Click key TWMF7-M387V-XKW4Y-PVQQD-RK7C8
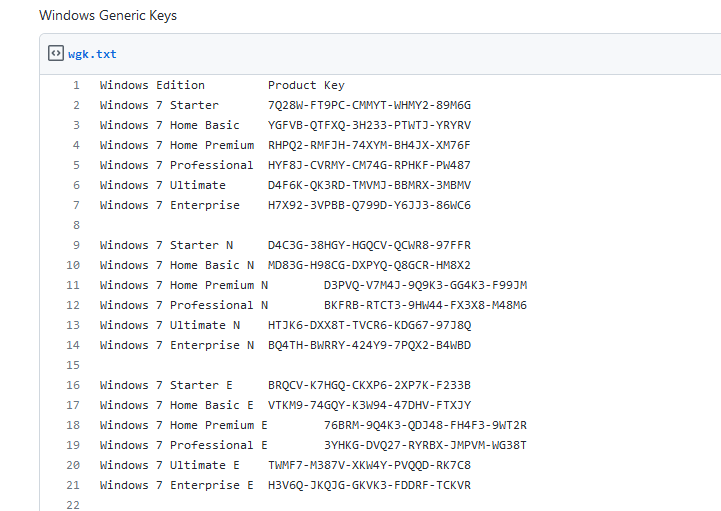 tap(369, 465)
